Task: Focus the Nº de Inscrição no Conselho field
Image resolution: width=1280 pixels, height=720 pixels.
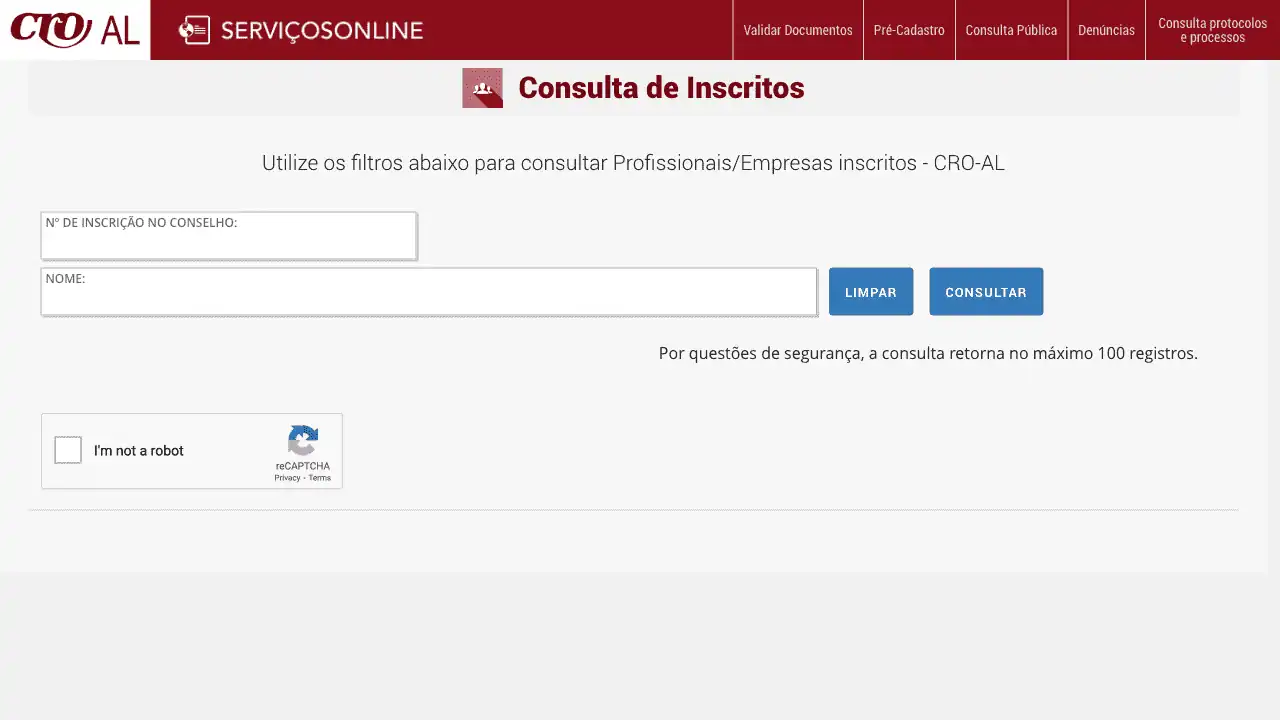Action: tap(228, 240)
